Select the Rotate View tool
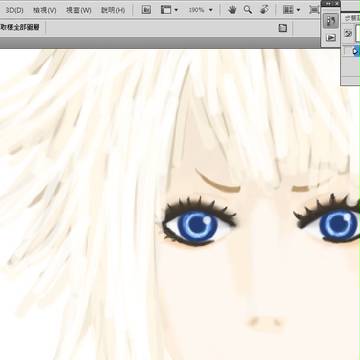The width and height of the screenshot is (360, 360). (264, 10)
